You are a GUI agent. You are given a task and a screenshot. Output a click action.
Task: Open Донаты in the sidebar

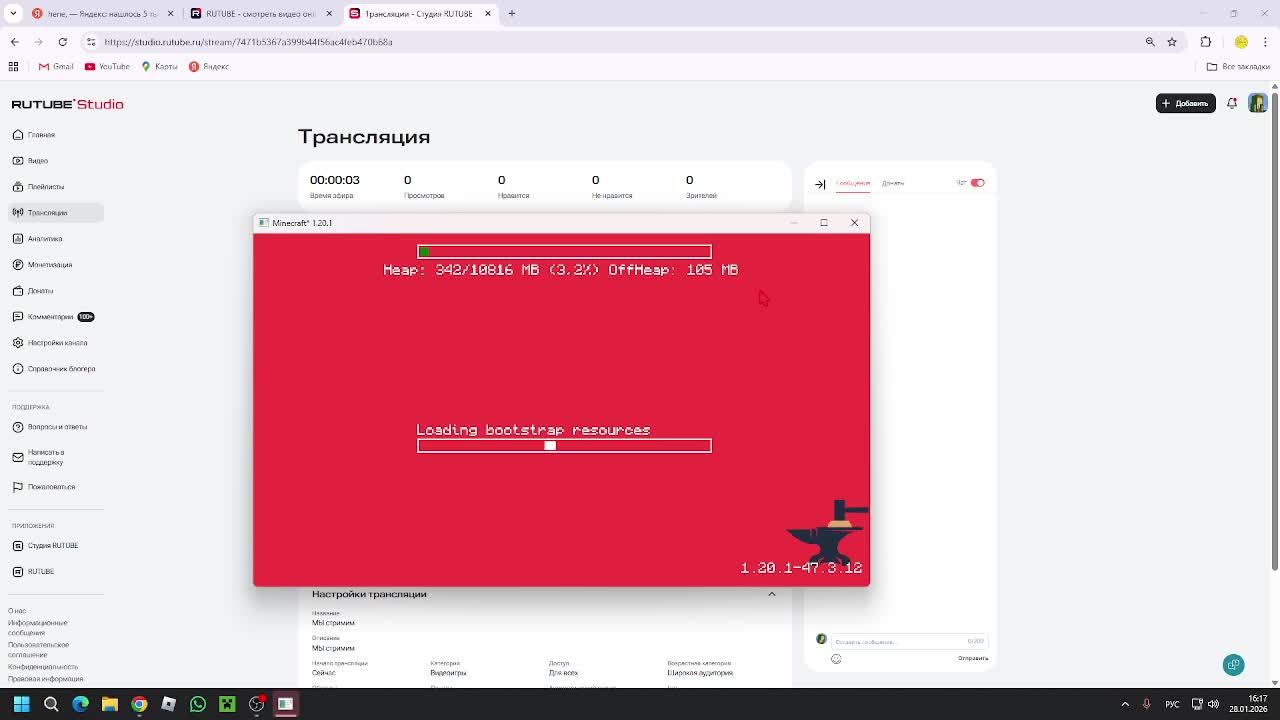tap(40, 290)
